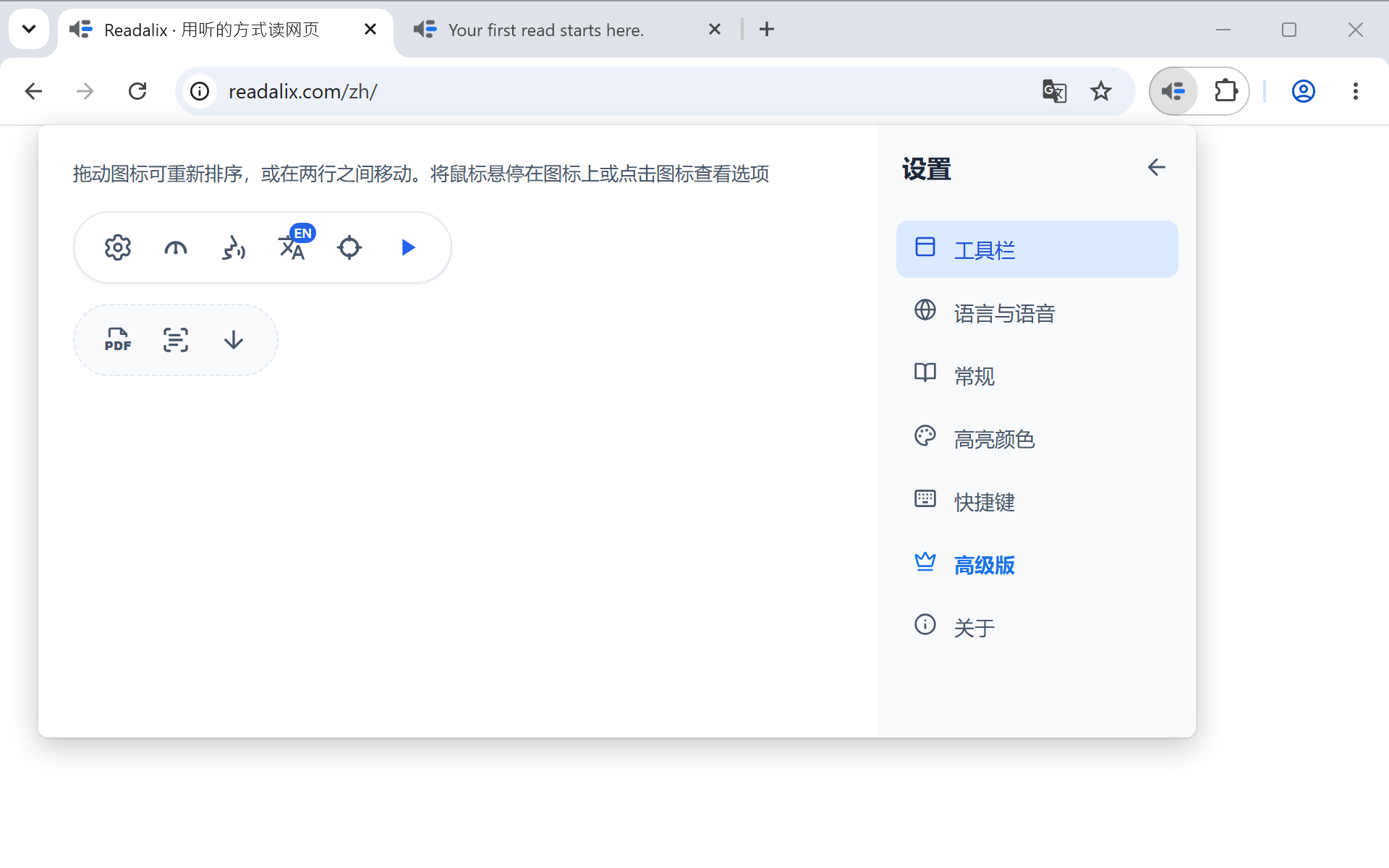Click the download arrow icon
The image size is (1389, 868).
[x=234, y=340]
